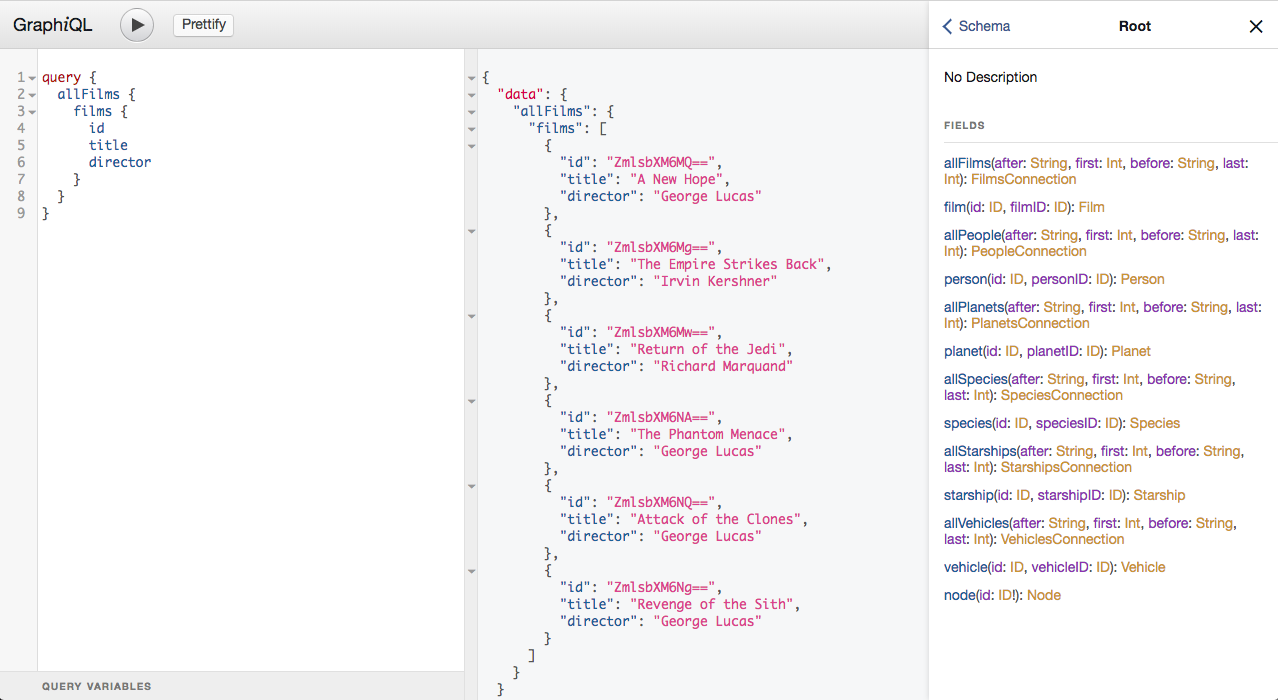Open the person field documentation
This screenshot has height=700, width=1278.
coord(963,279)
